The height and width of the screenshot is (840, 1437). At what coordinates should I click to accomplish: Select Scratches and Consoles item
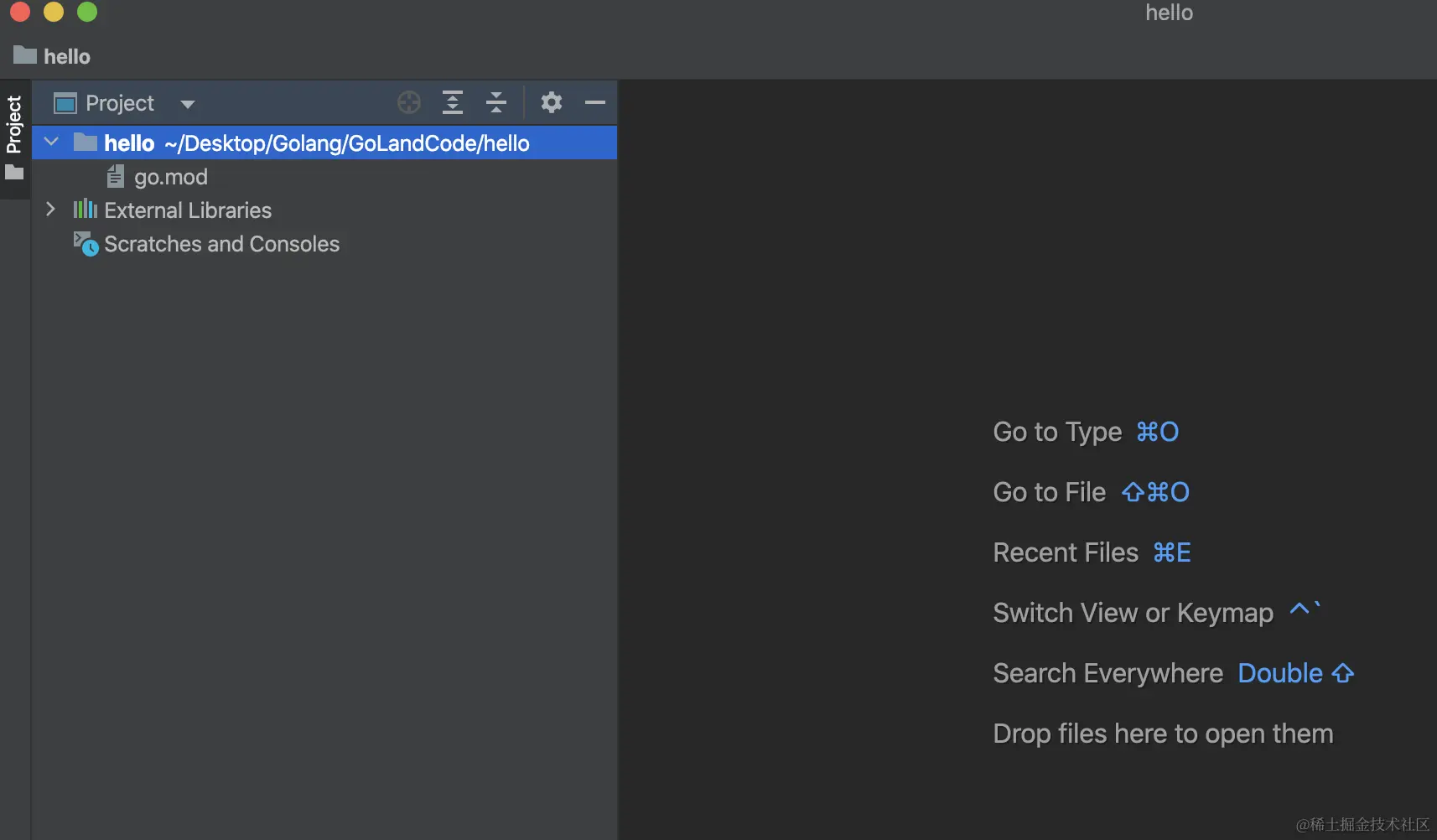222,244
